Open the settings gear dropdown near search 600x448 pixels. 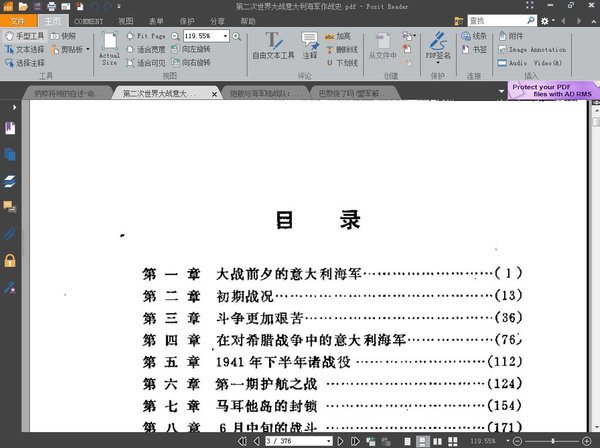pos(547,21)
